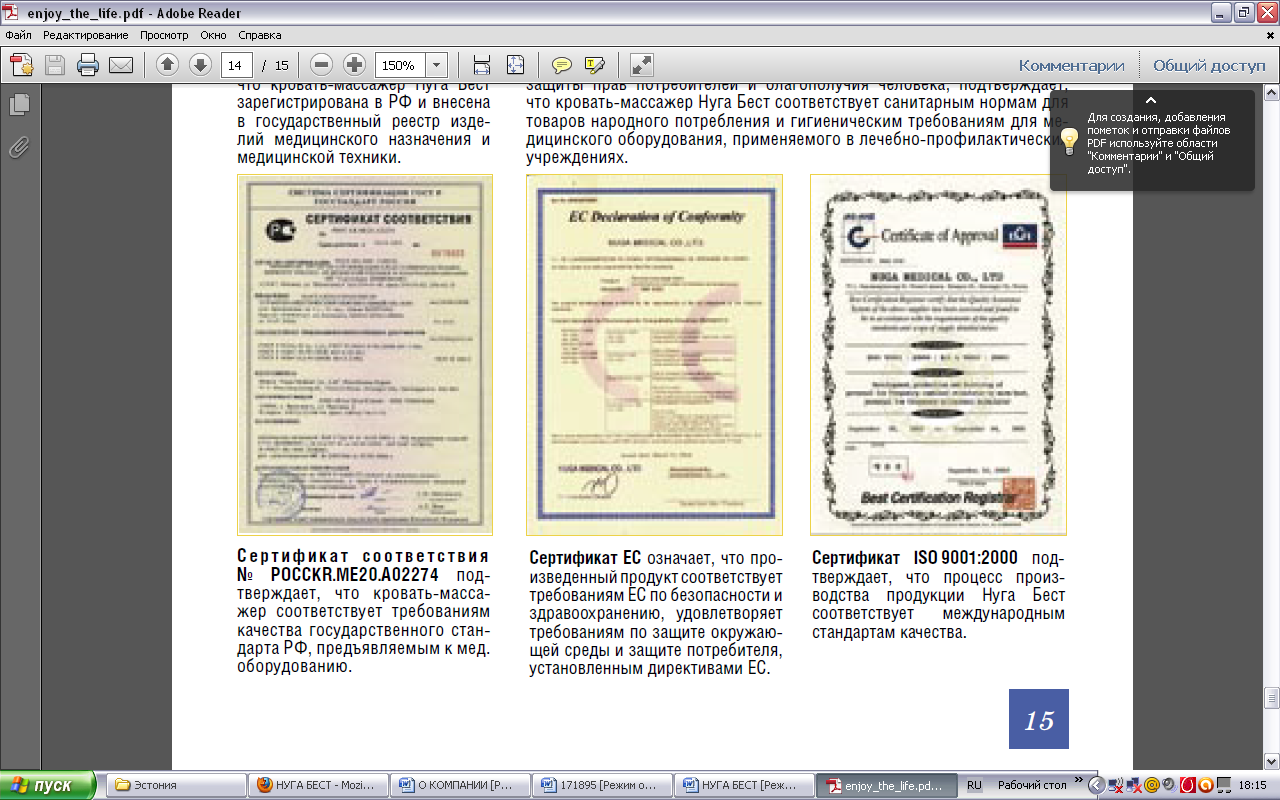The height and width of the screenshot is (800, 1280).
Task: Click the system clock showing 18:15
Action: 1252,786
